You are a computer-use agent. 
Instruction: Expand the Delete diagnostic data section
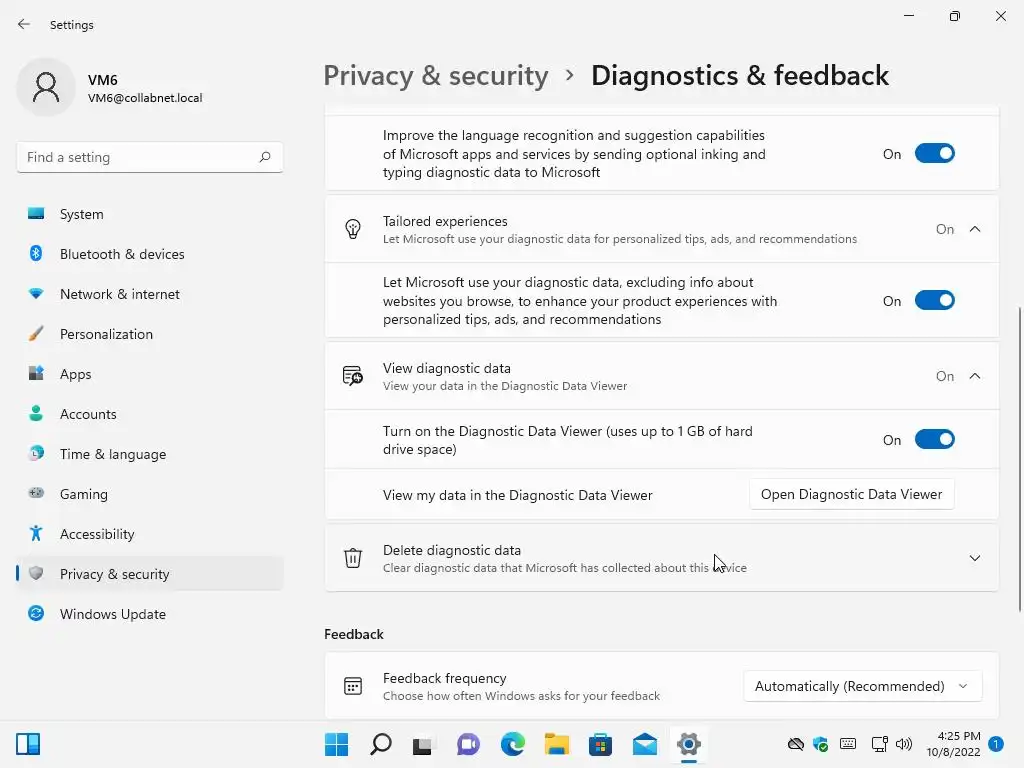(x=975, y=558)
